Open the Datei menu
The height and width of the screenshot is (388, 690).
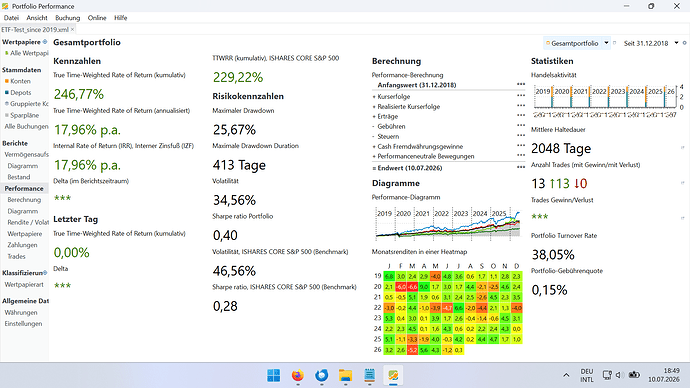pyautogui.click(x=11, y=18)
